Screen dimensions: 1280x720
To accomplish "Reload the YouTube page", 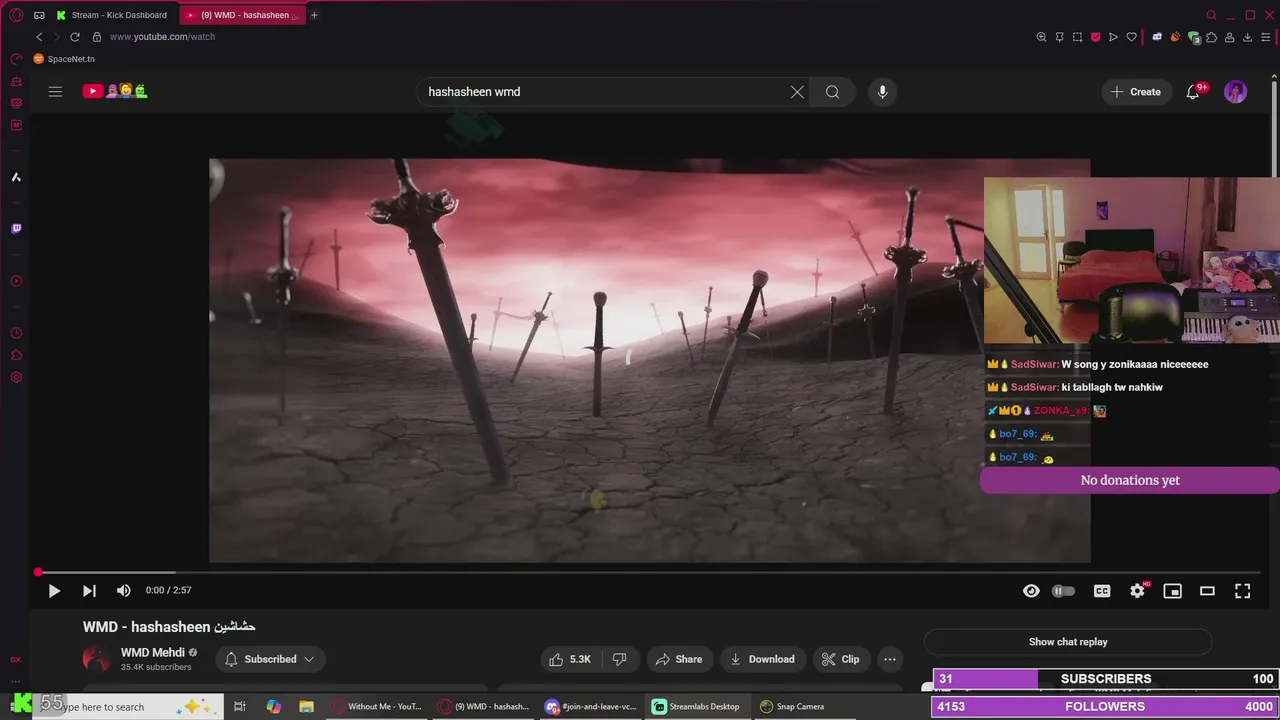I will [74, 37].
